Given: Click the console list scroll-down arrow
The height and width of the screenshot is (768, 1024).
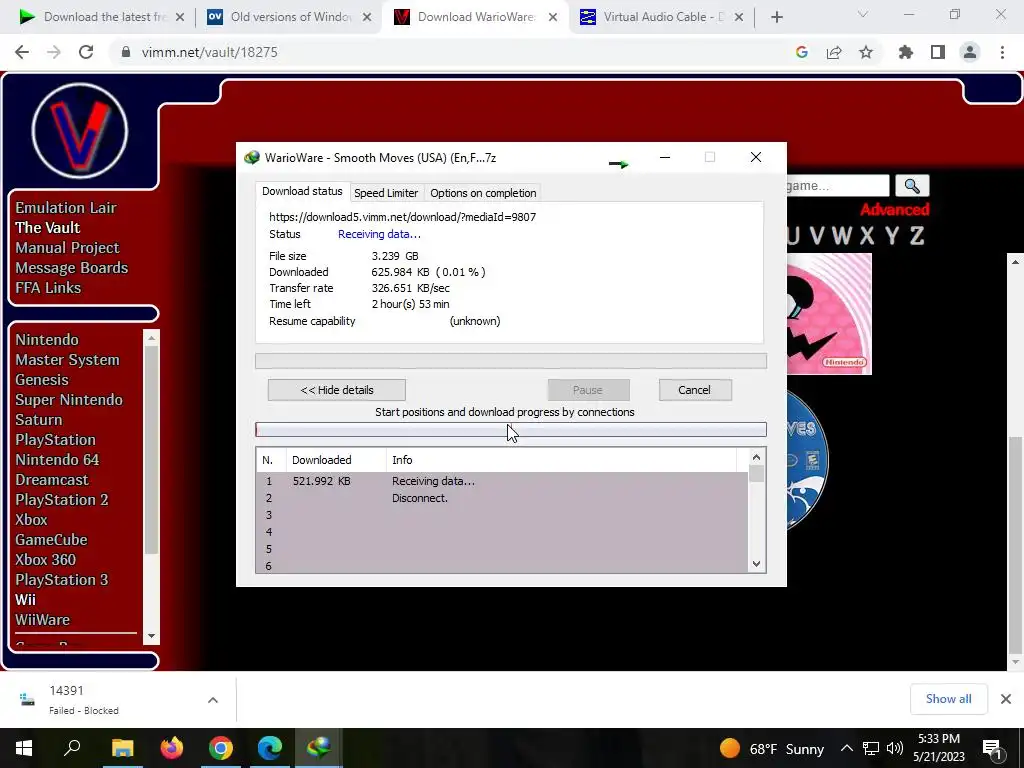Looking at the screenshot, I should click(152, 636).
